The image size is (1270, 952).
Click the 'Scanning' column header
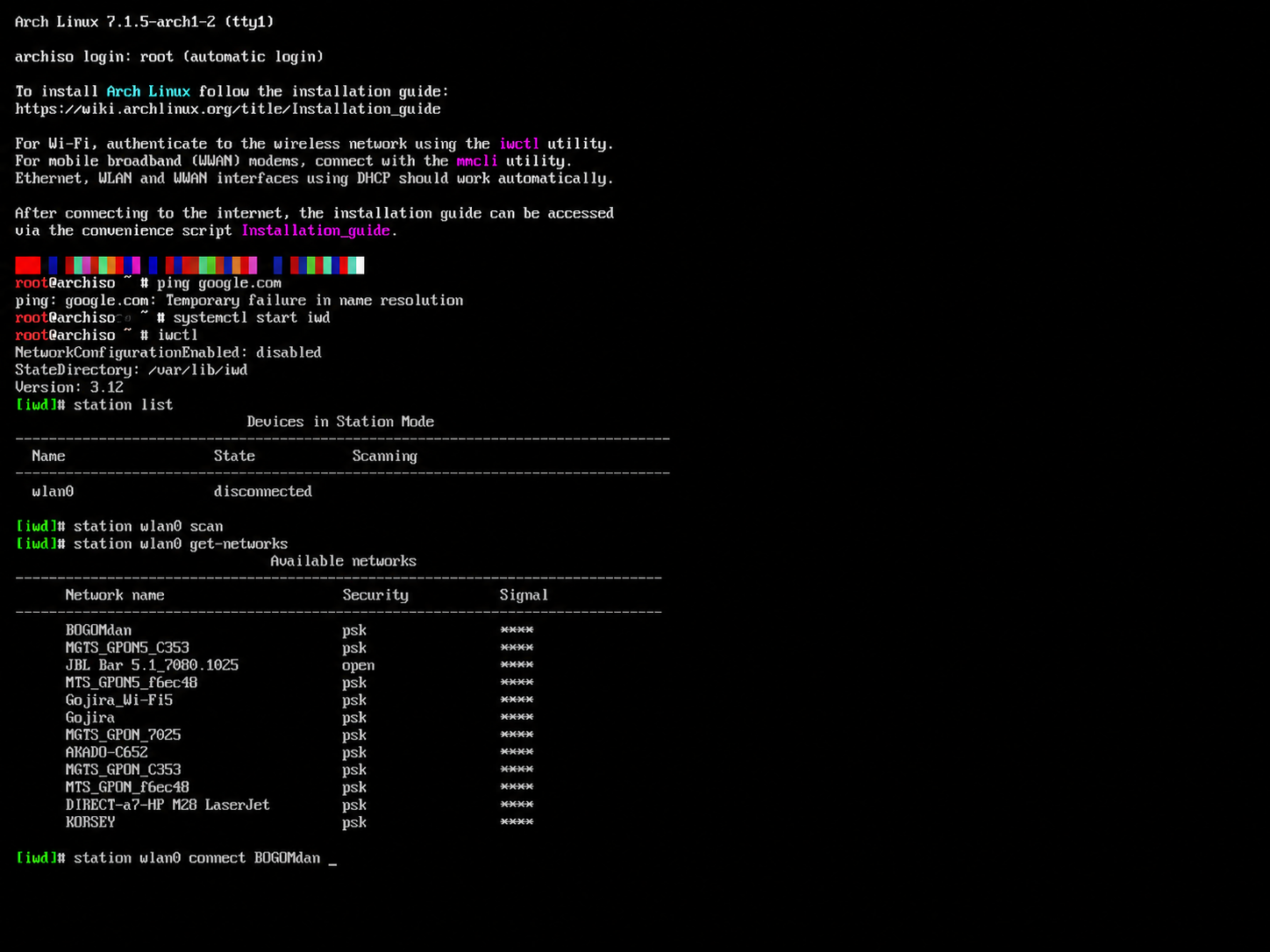pyautogui.click(x=384, y=457)
